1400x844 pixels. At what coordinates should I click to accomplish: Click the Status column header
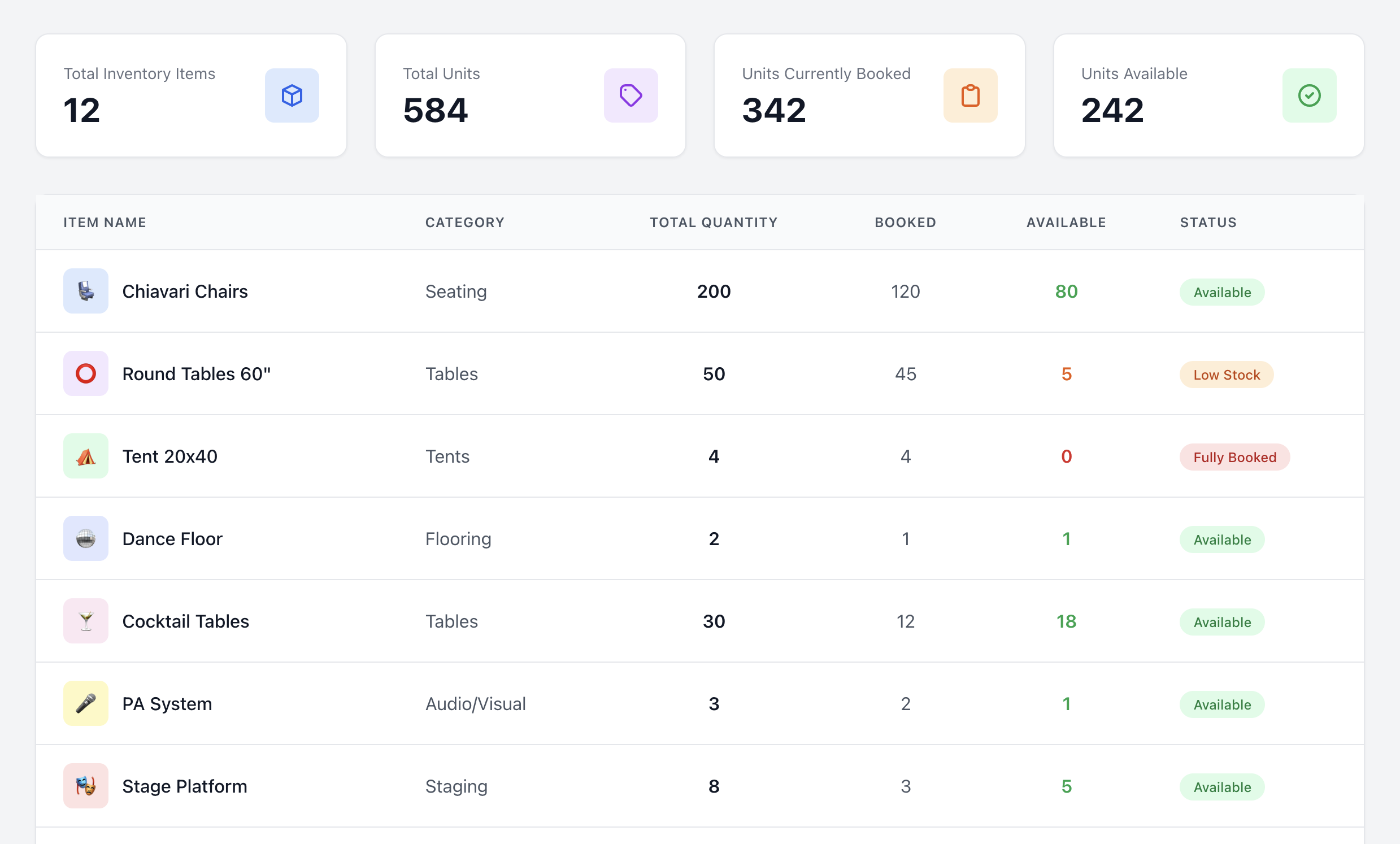pos(1208,222)
